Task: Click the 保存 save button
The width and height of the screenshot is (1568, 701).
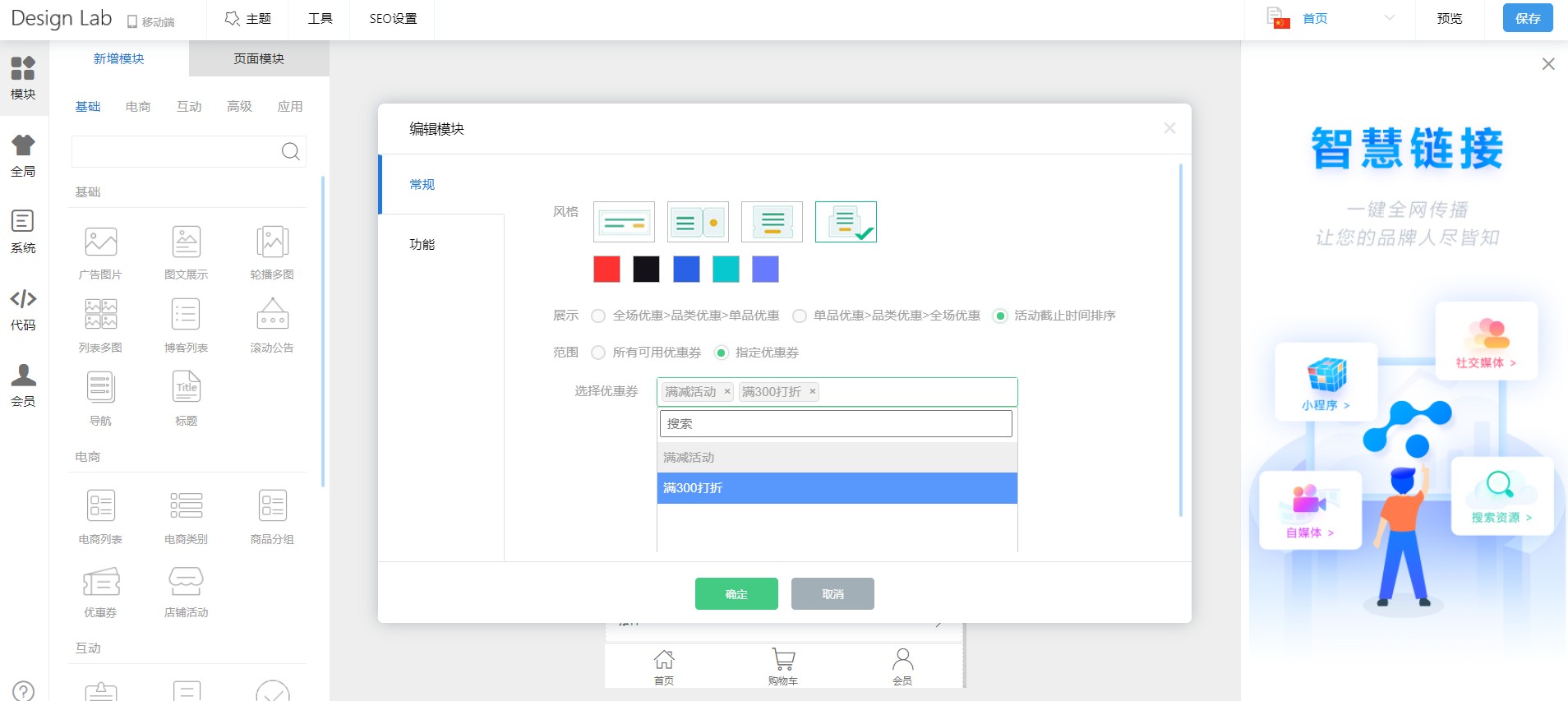Action: [x=1528, y=18]
